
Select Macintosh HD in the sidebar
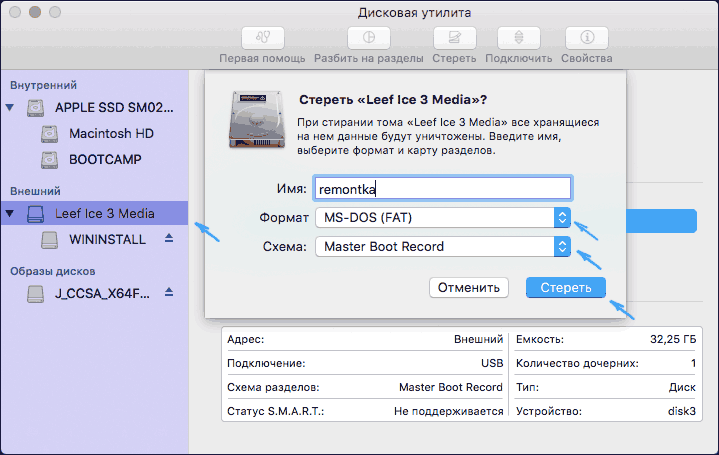tap(111, 133)
